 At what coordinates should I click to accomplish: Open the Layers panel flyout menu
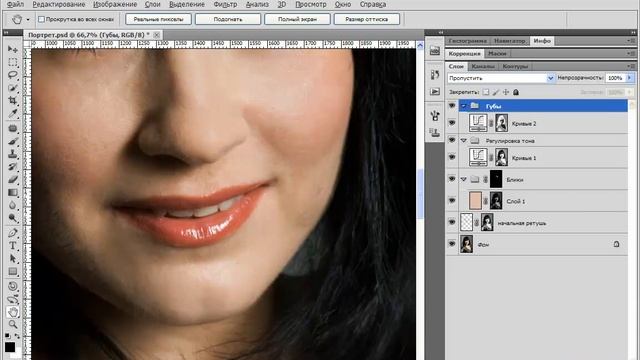pos(631,66)
